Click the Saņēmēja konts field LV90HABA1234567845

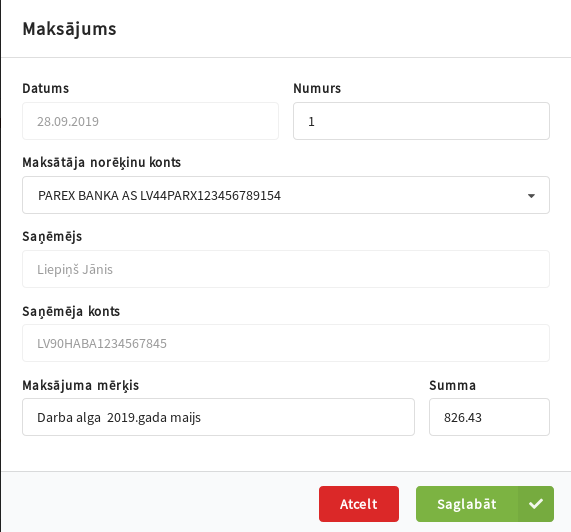tap(286, 343)
